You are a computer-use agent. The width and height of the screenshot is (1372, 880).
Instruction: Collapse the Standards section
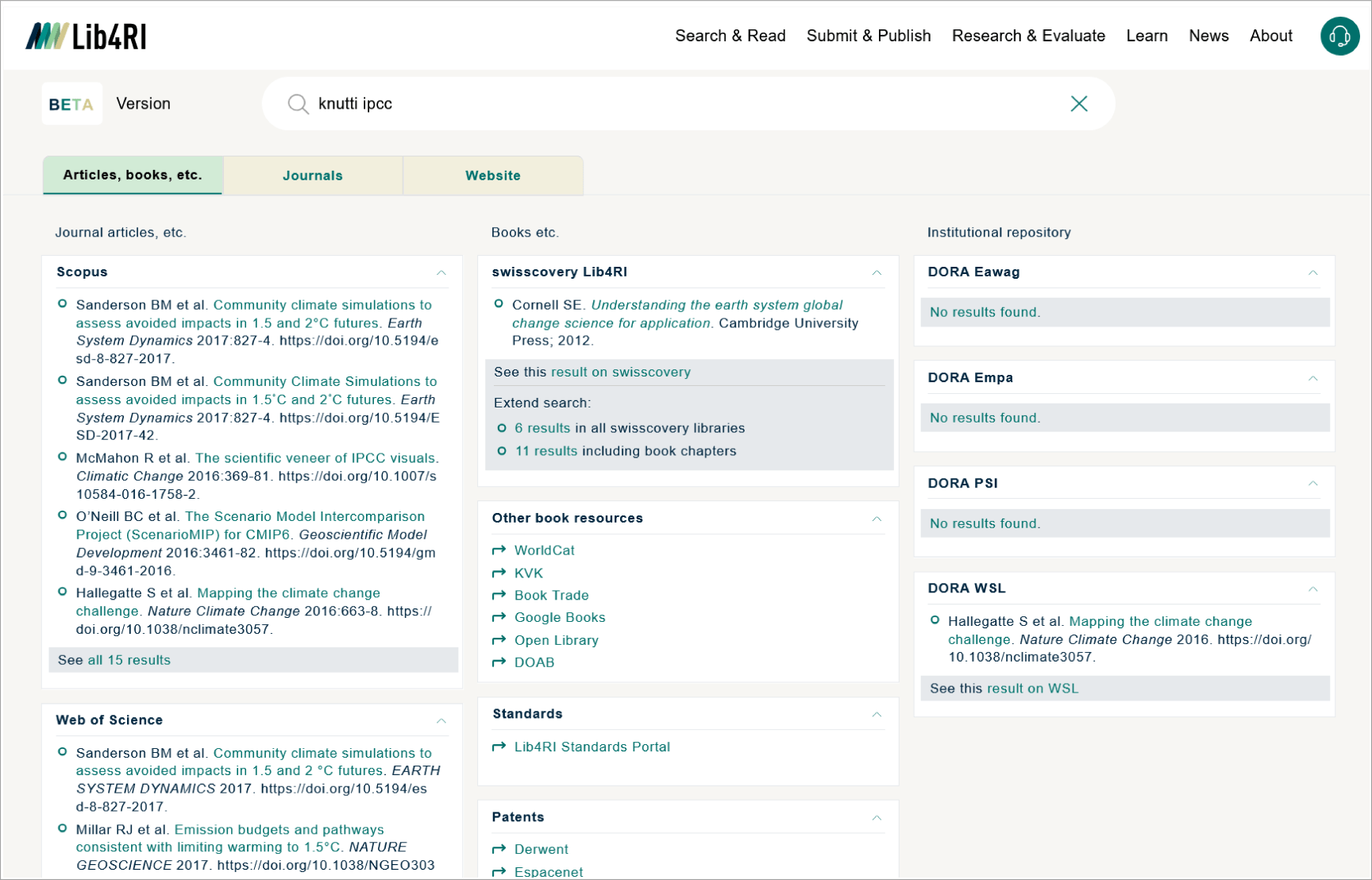[x=877, y=714]
